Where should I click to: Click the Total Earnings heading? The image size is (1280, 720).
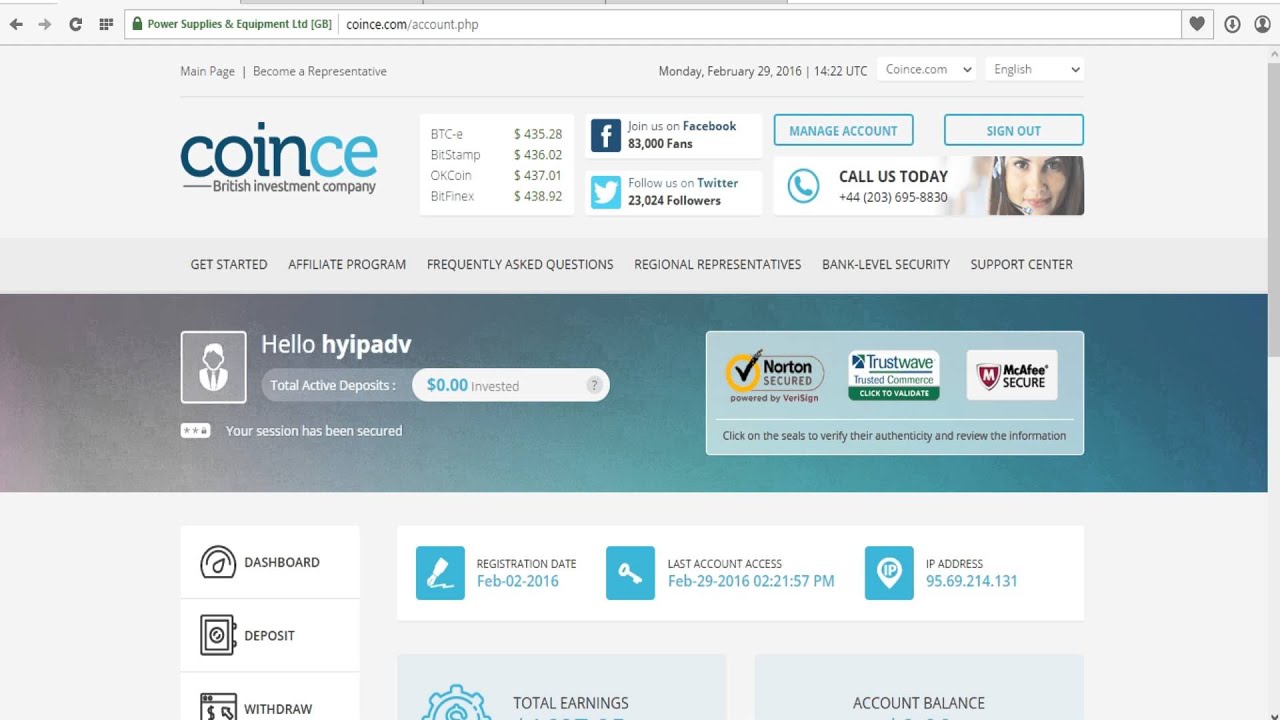coord(571,703)
